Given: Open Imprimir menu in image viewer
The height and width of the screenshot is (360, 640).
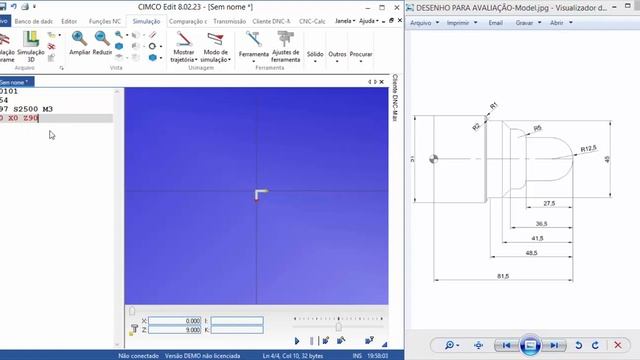Looking at the screenshot, I should (462, 23).
